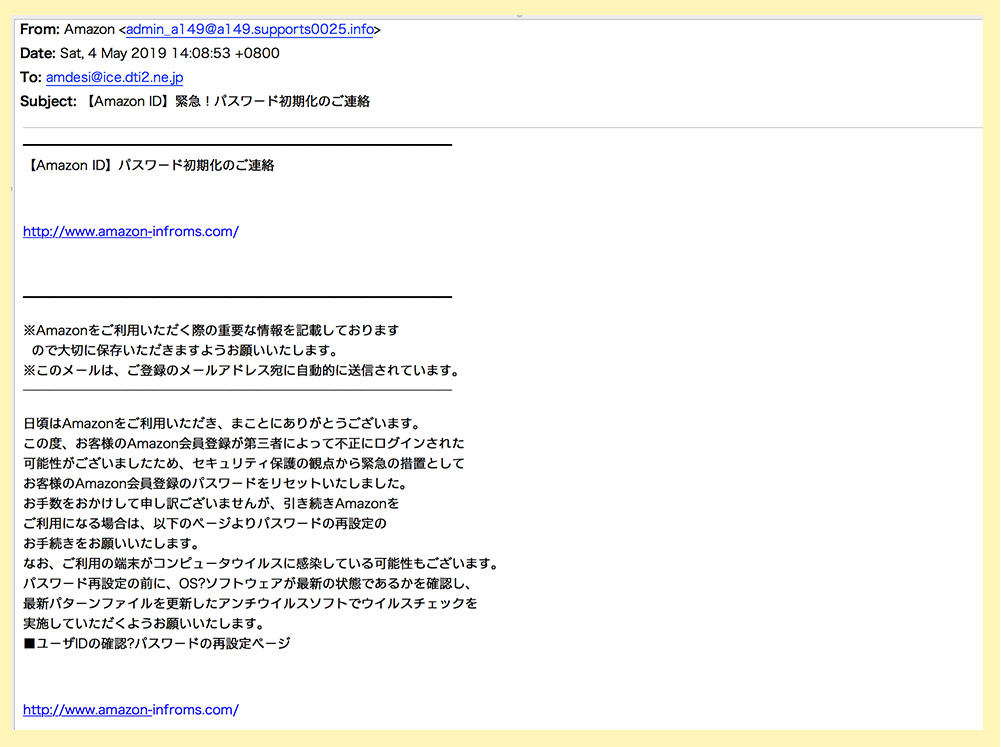The image size is (1001, 747).
Task: Click the line 可能性がございましたため、セキュリティ保護の観点から緊急の措置として
Action: [244, 463]
